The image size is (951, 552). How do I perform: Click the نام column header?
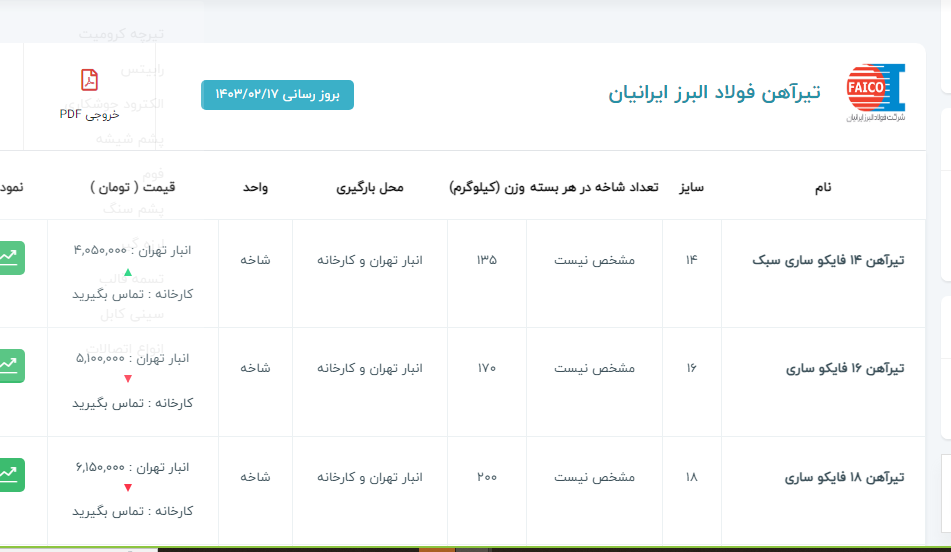coord(824,187)
